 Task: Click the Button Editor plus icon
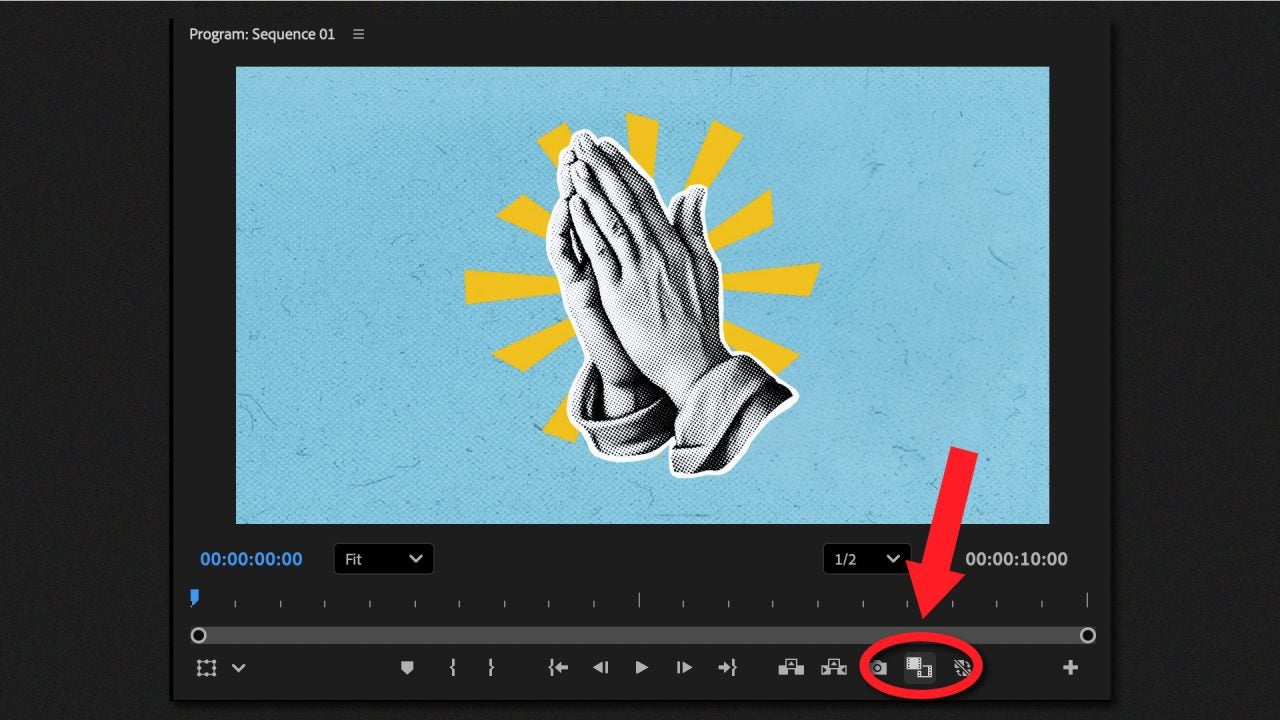(x=1070, y=667)
